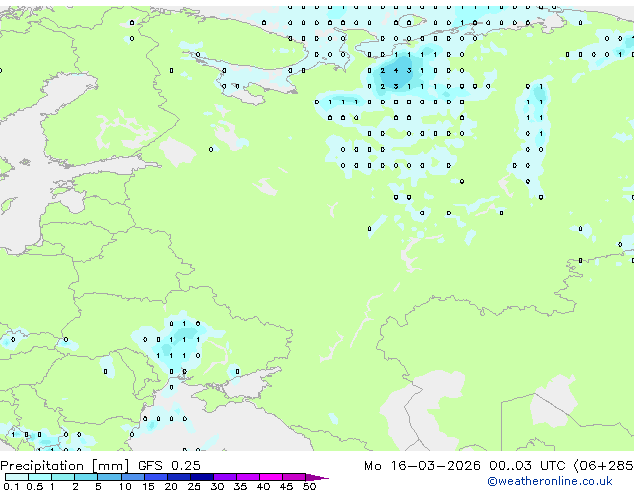634x490 pixels.
Task: Select the '35' legend scale label
Action: click(240, 486)
